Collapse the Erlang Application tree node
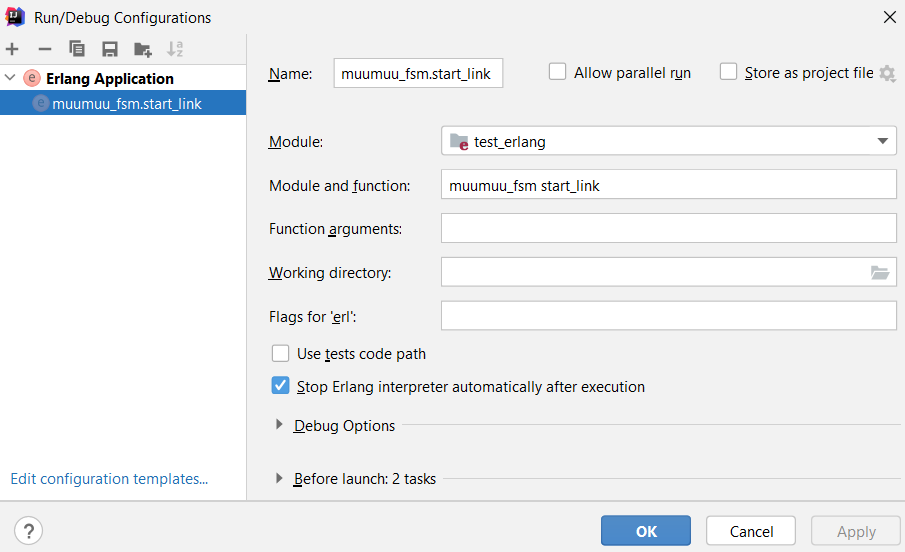 click(x=10, y=78)
